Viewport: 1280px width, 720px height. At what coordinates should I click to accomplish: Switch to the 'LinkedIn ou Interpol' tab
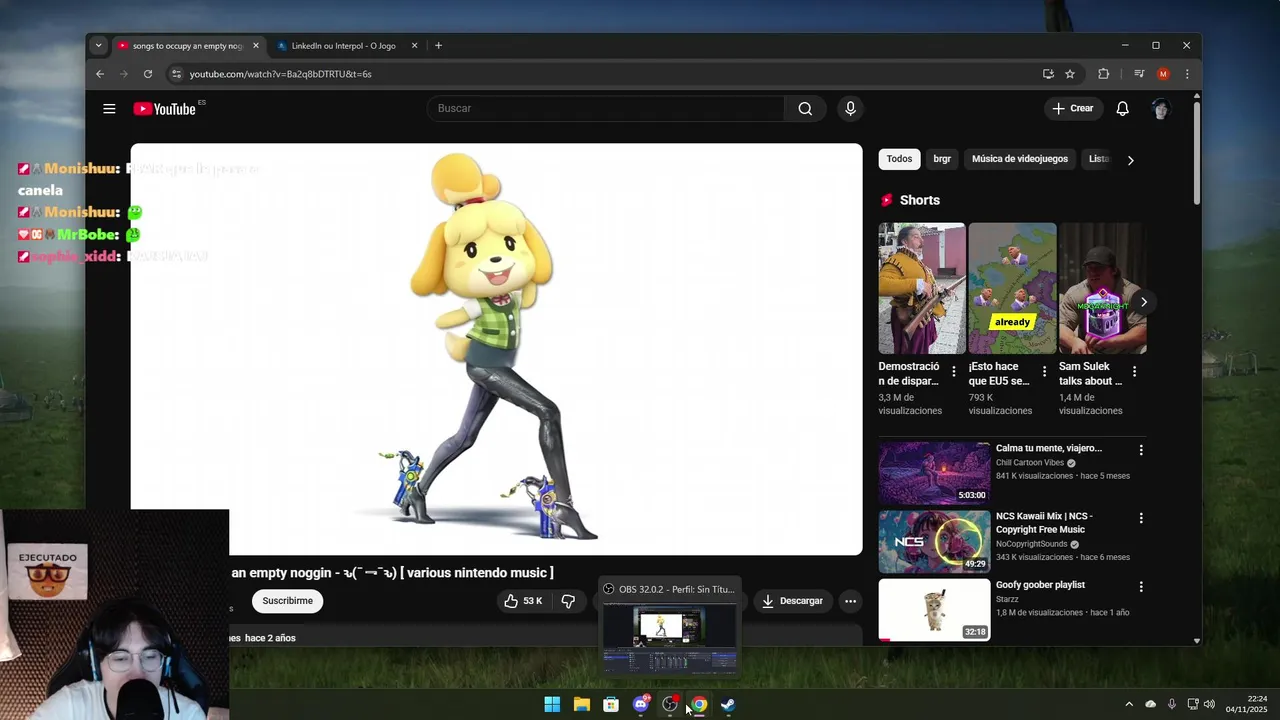pyautogui.click(x=343, y=46)
